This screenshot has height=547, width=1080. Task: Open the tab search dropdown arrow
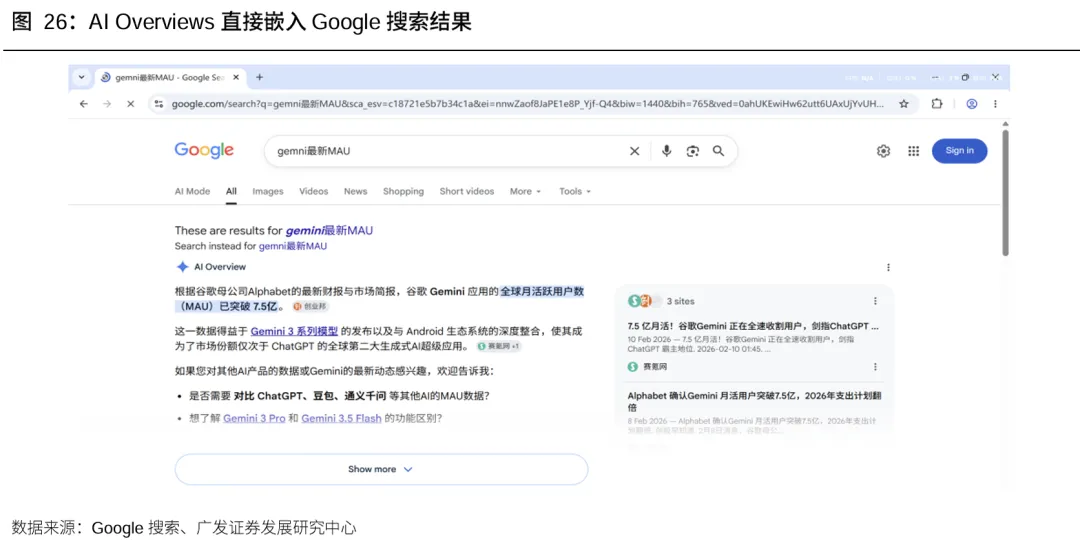coord(81,77)
